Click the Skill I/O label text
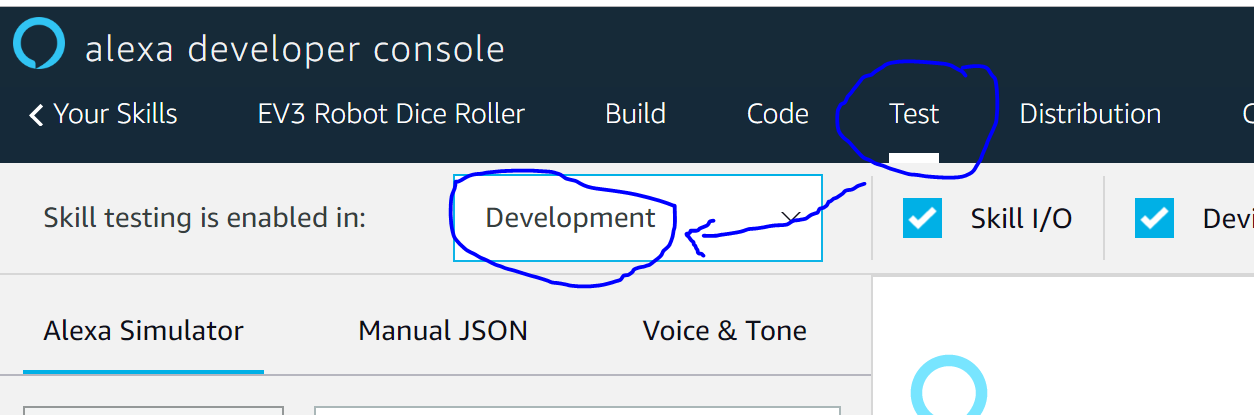The height and width of the screenshot is (415, 1254). pos(1021,218)
